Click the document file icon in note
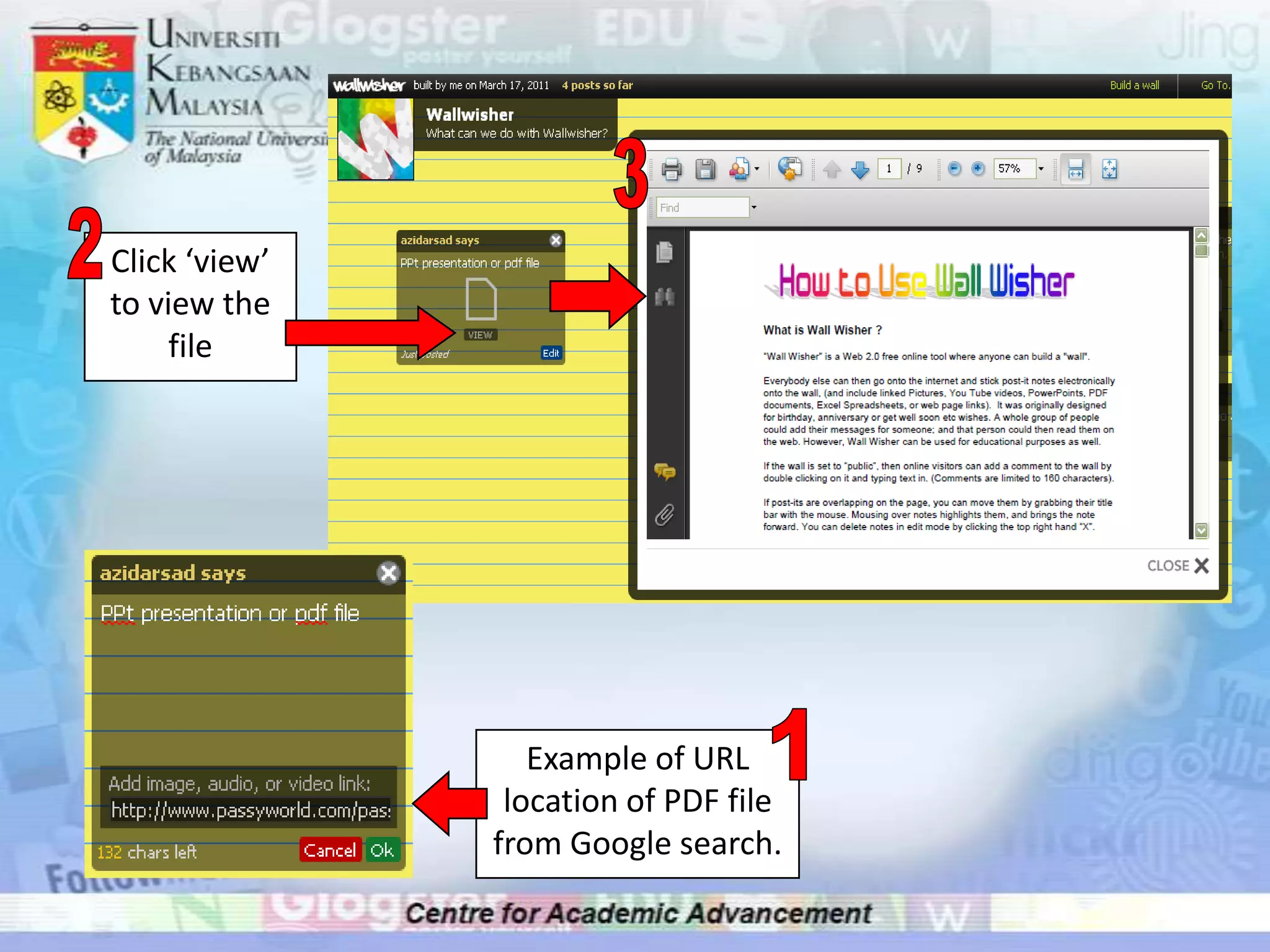The image size is (1270, 952). (481, 299)
